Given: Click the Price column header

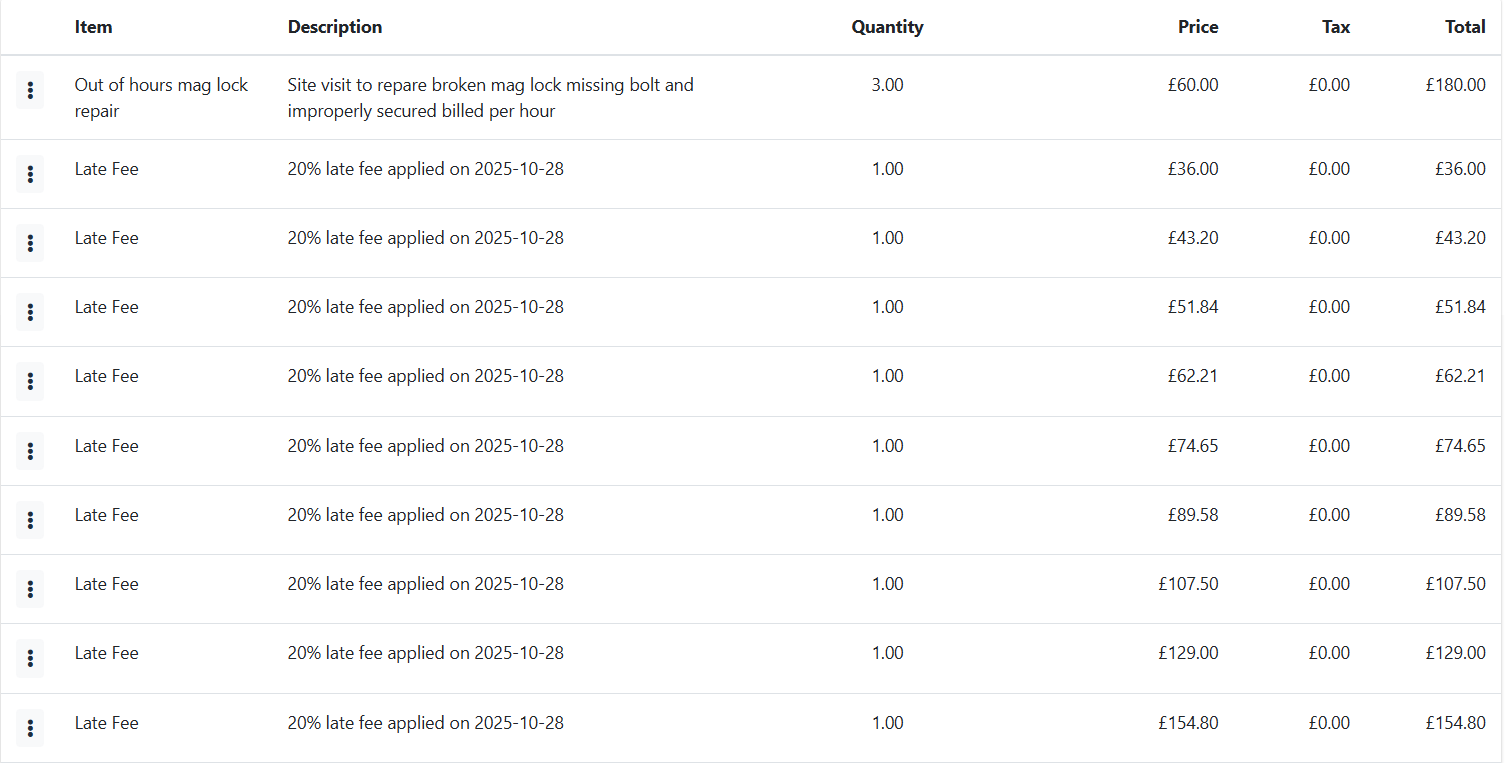Looking at the screenshot, I should 1198,27.
